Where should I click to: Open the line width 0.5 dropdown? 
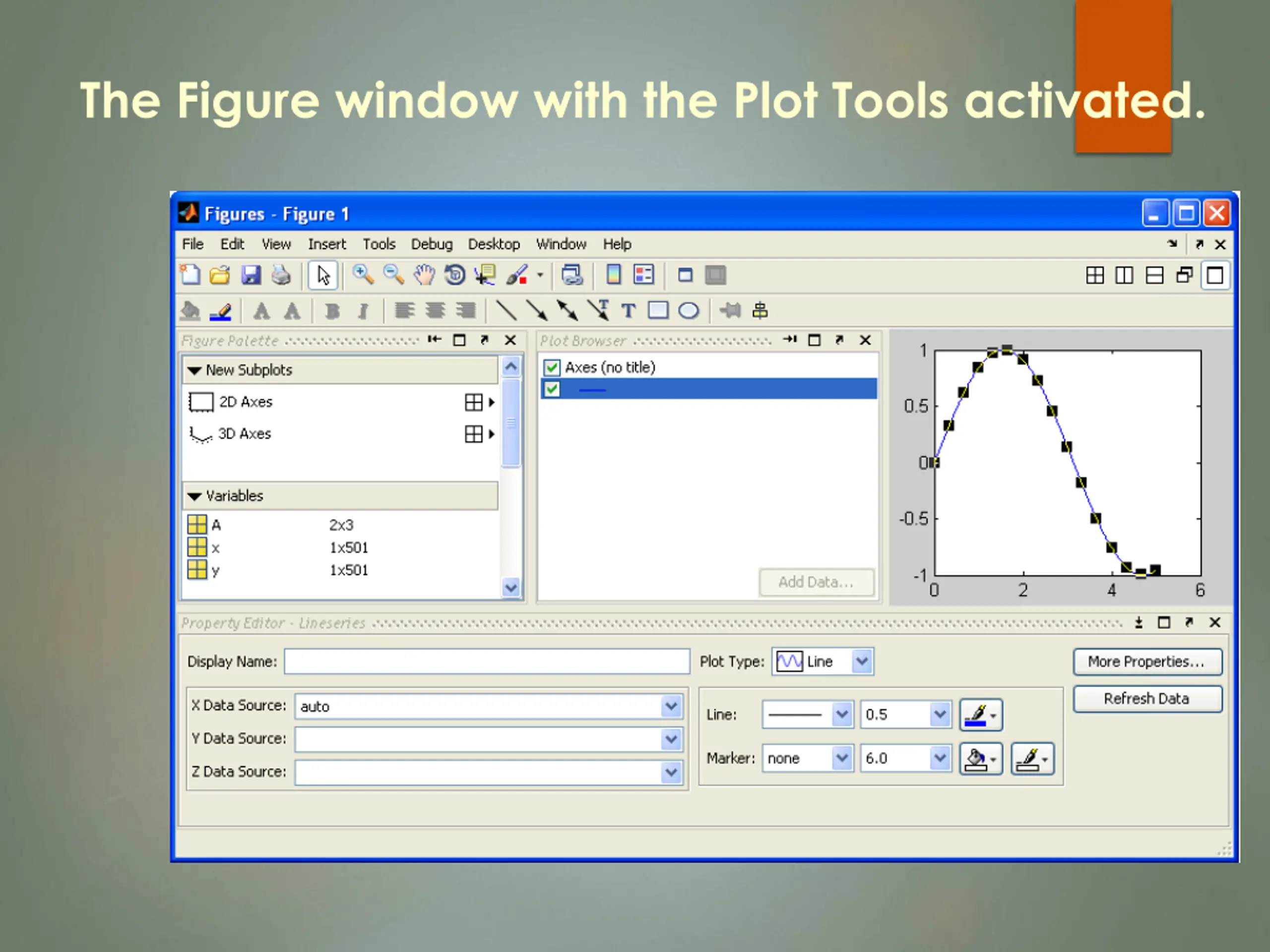[x=939, y=714]
